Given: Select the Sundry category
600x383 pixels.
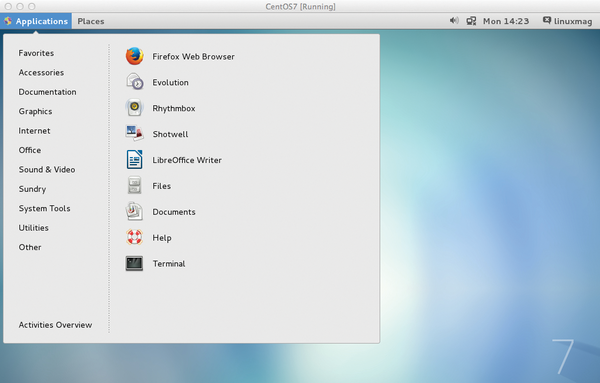Looking at the screenshot, I should [x=32, y=189].
